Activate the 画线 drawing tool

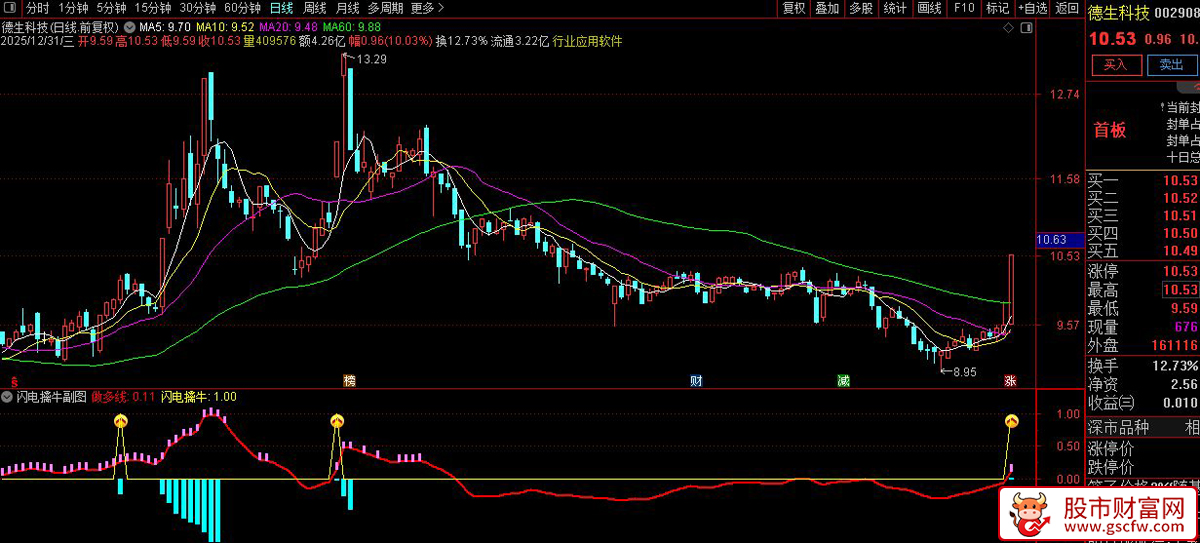click(929, 8)
